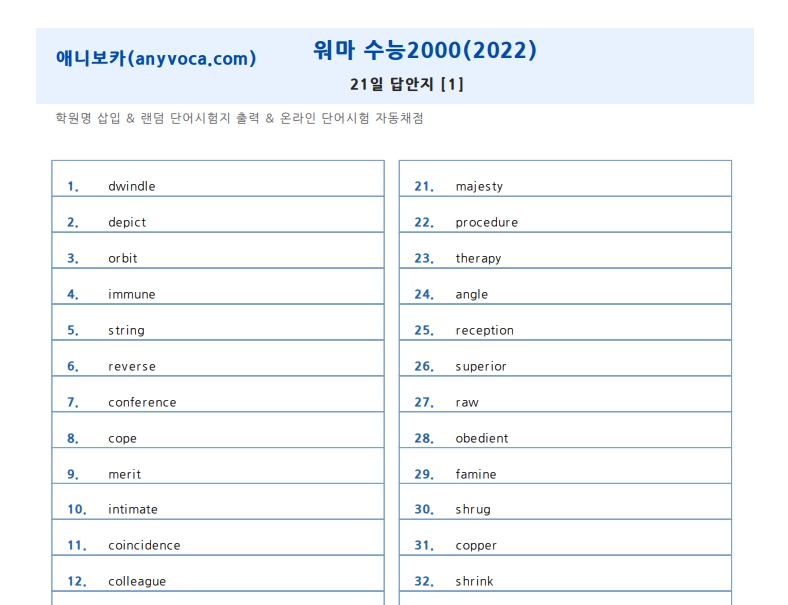The image size is (788, 605).
Task: Click the number 10. label
Action: tap(77, 510)
